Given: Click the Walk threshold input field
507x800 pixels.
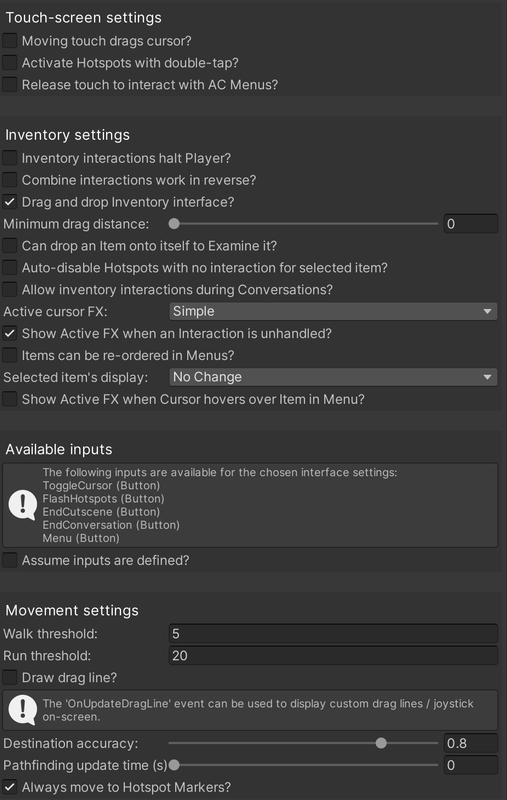Looking at the screenshot, I should 333,634.
